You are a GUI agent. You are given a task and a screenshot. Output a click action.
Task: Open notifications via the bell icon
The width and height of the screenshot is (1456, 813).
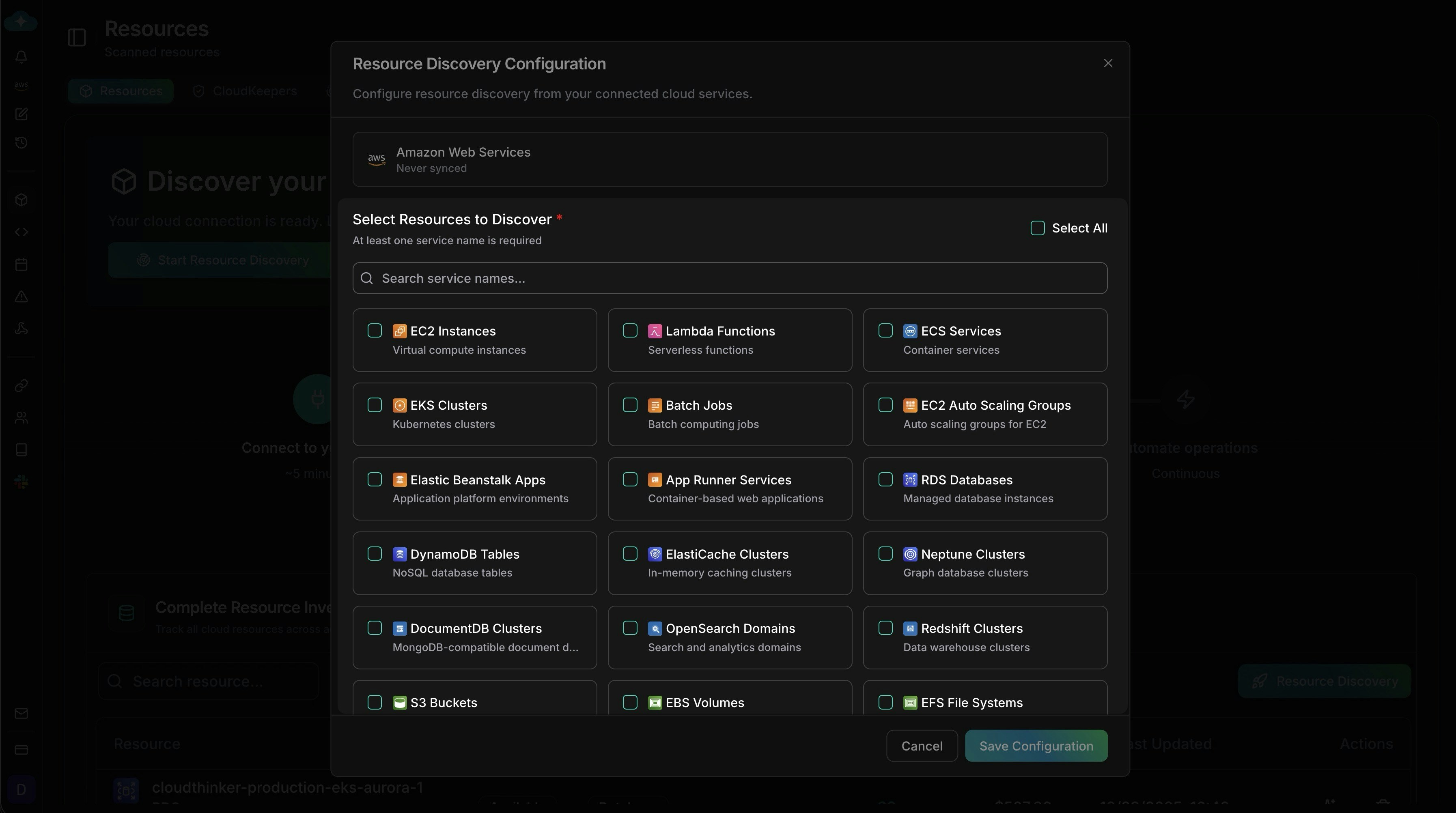click(21, 56)
